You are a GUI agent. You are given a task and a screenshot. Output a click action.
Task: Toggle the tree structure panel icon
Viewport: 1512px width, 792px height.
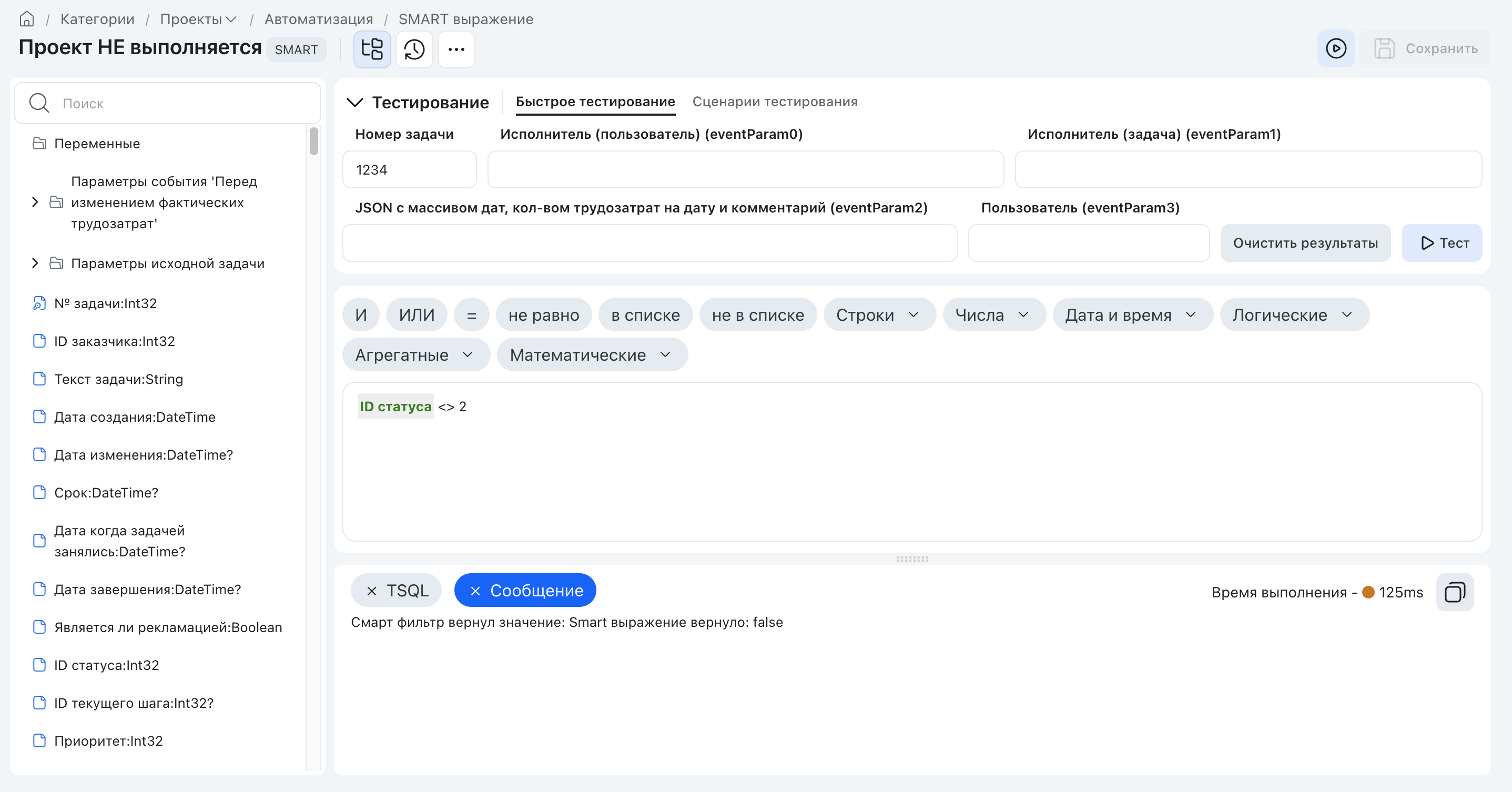(x=372, y=49)
